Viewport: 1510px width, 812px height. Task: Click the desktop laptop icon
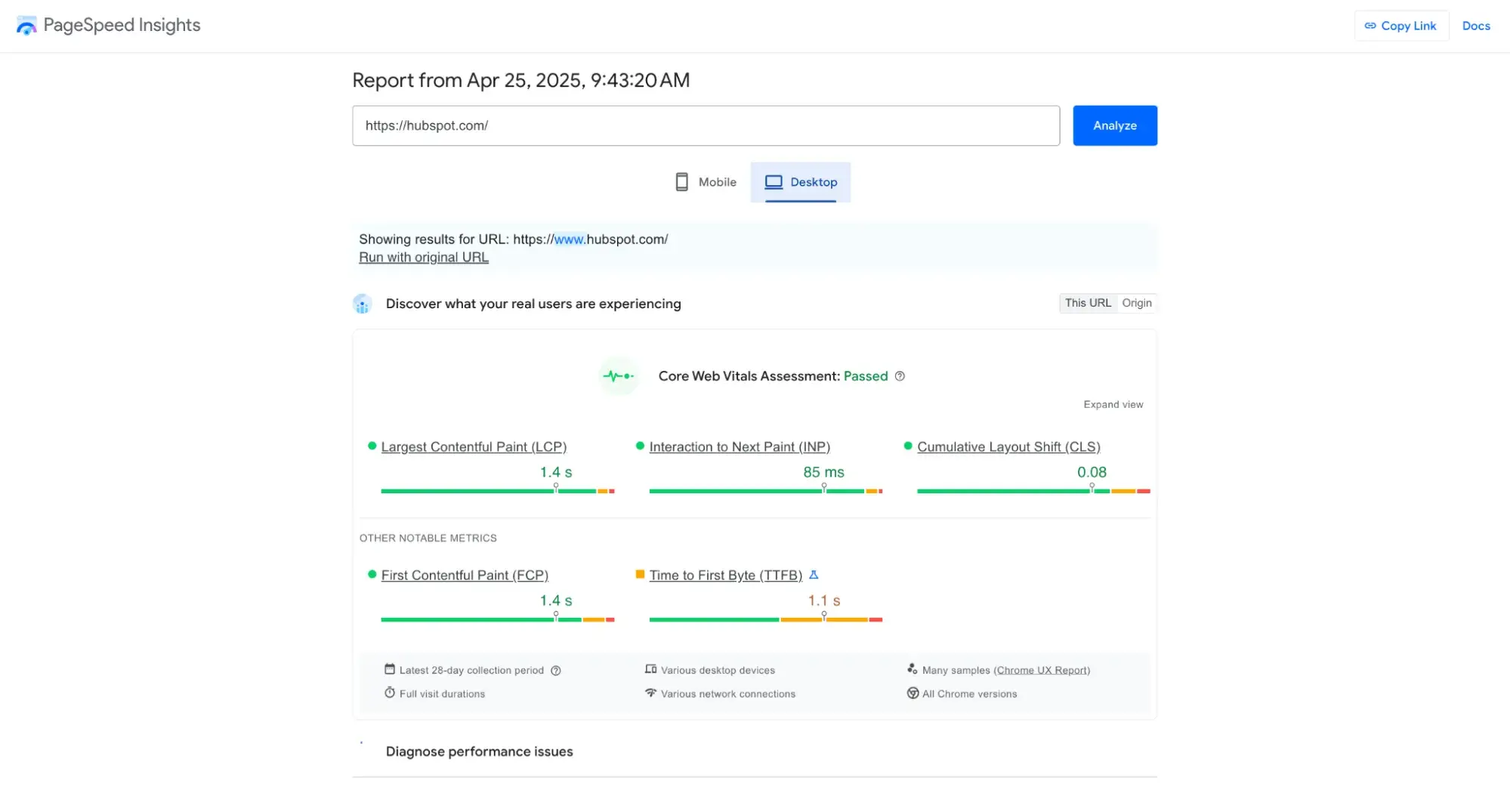774,182
